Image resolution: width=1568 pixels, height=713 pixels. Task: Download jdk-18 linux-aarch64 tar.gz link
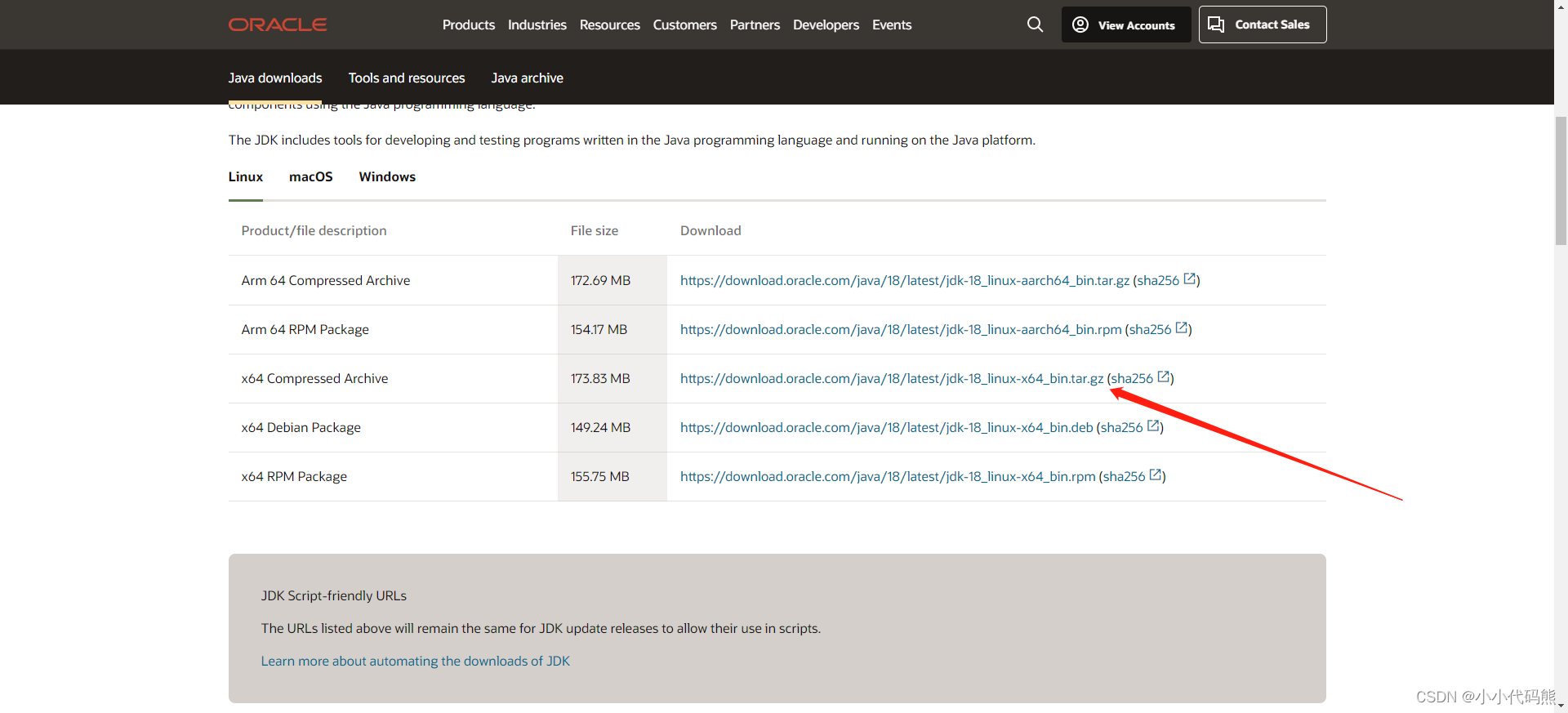pyautogui.click(x=905, y=280)
